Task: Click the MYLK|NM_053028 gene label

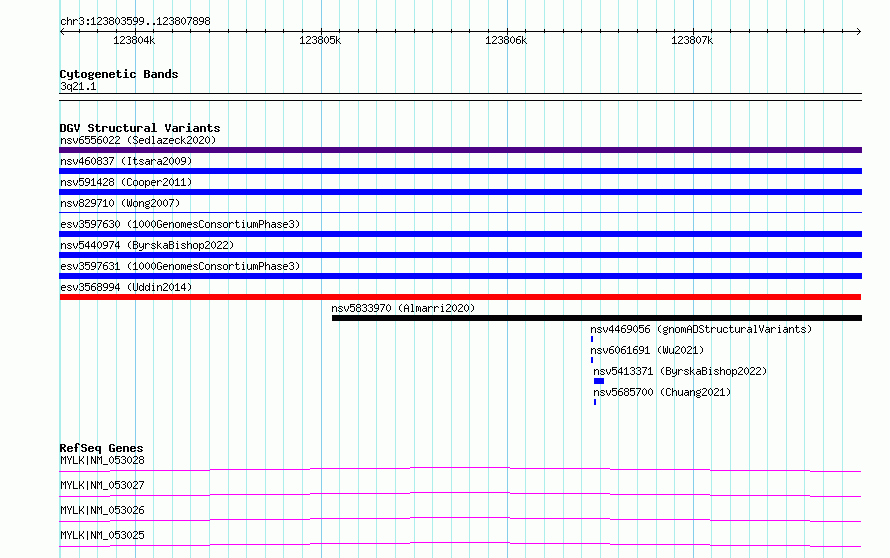Action: coord(102,460)
